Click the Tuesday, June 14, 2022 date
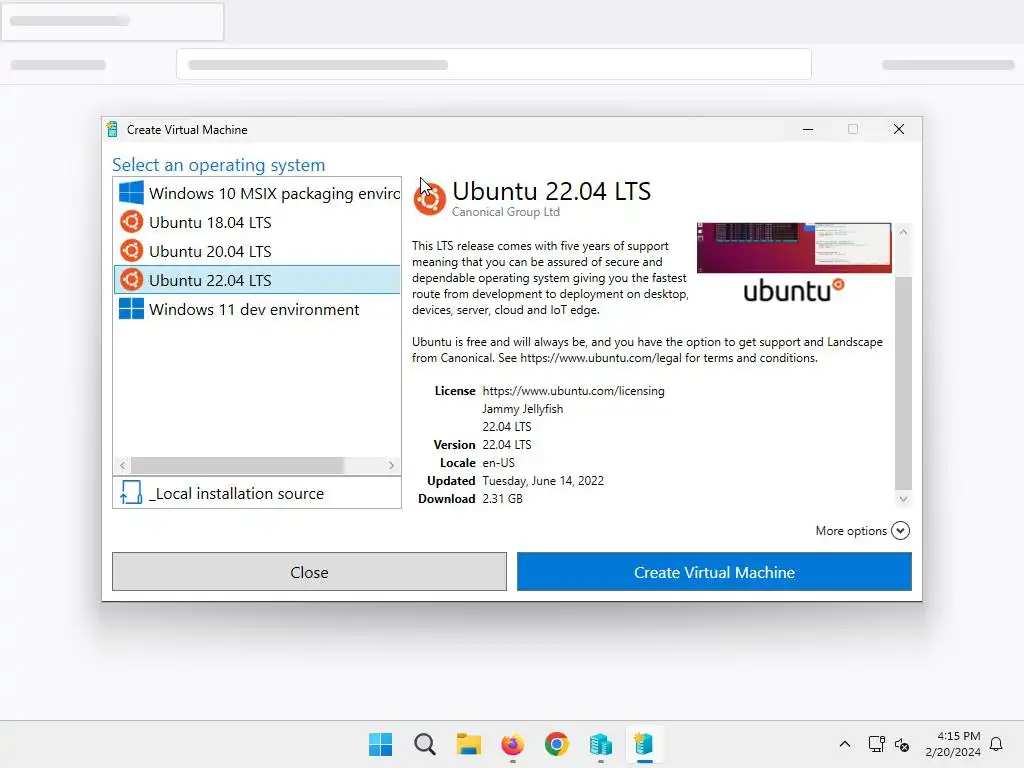 pos(543,481)
